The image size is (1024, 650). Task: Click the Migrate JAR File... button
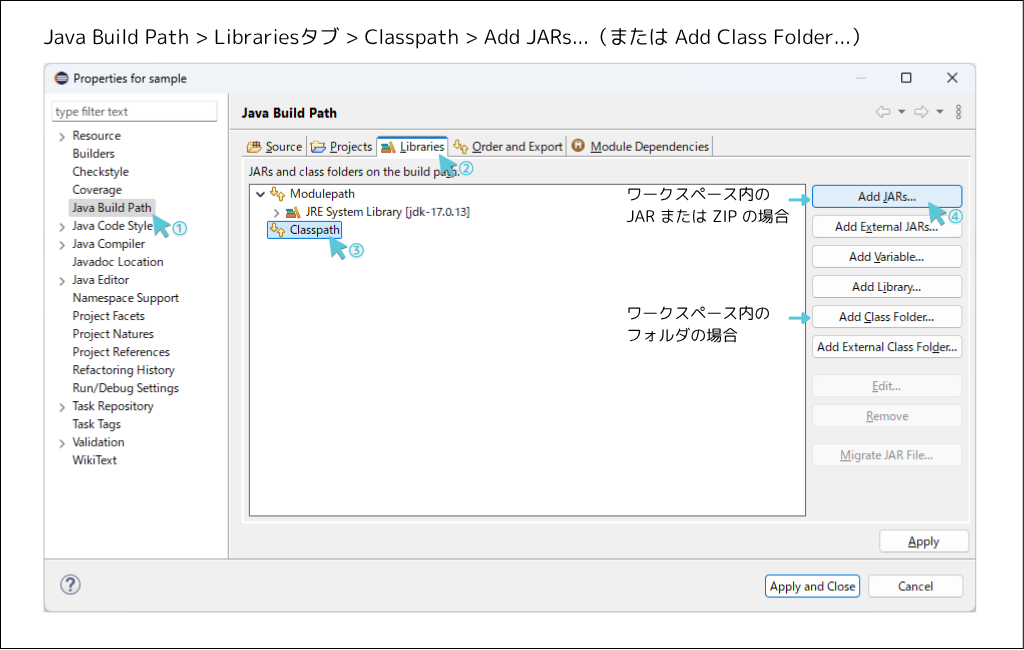point(887,455)
